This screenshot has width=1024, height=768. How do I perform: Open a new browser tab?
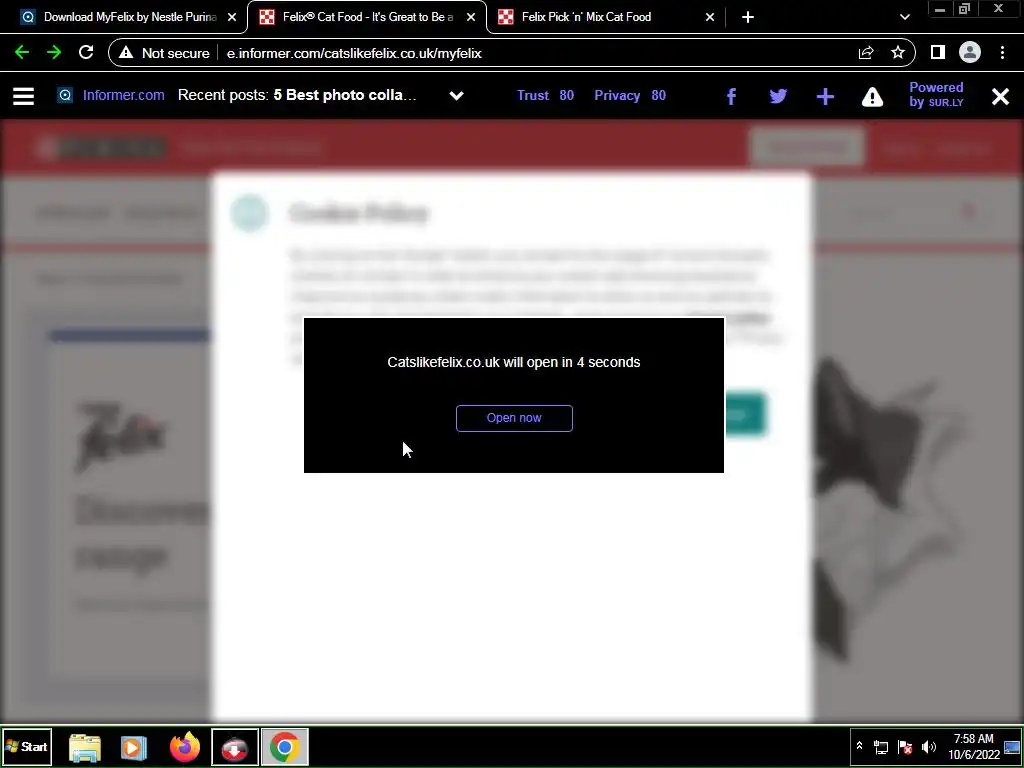pos(748,18)
